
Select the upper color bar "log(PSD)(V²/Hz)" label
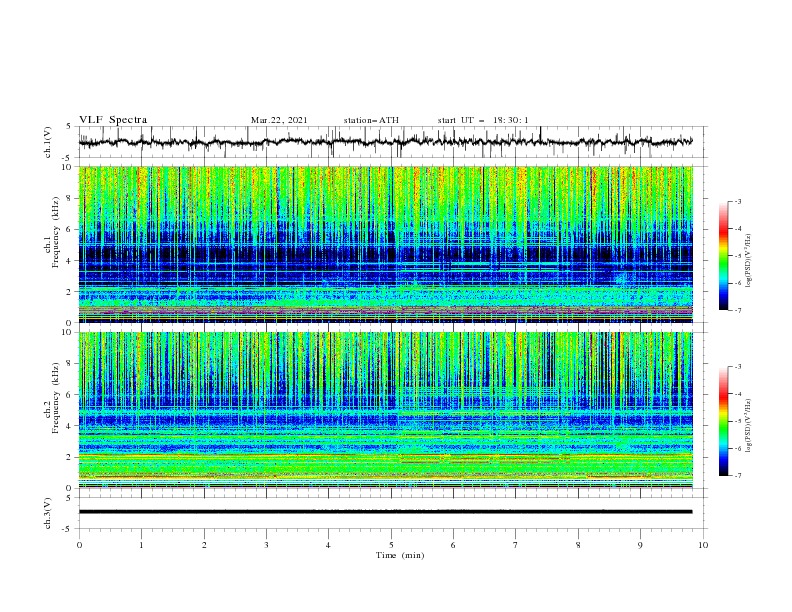point(749,261)
